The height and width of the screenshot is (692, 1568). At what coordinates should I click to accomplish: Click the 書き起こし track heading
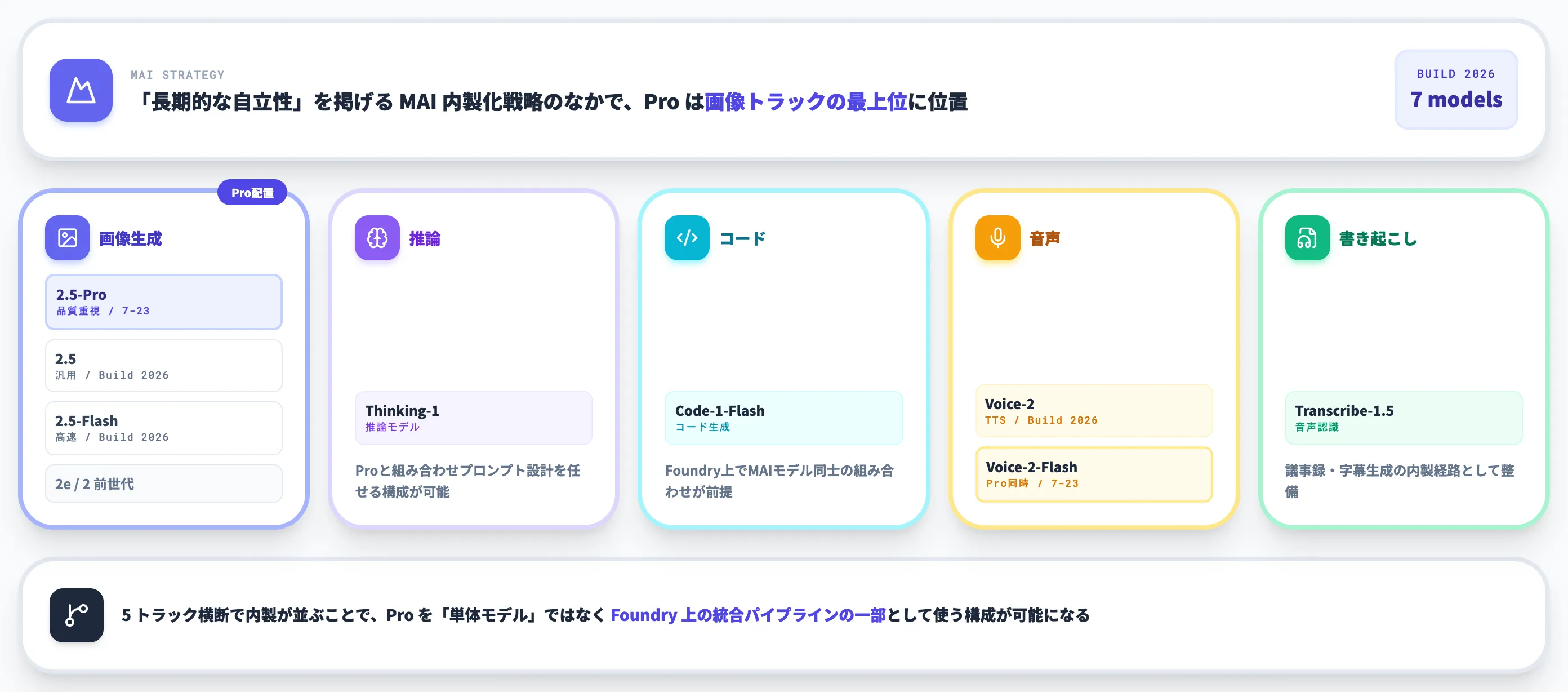[1379, 238]
